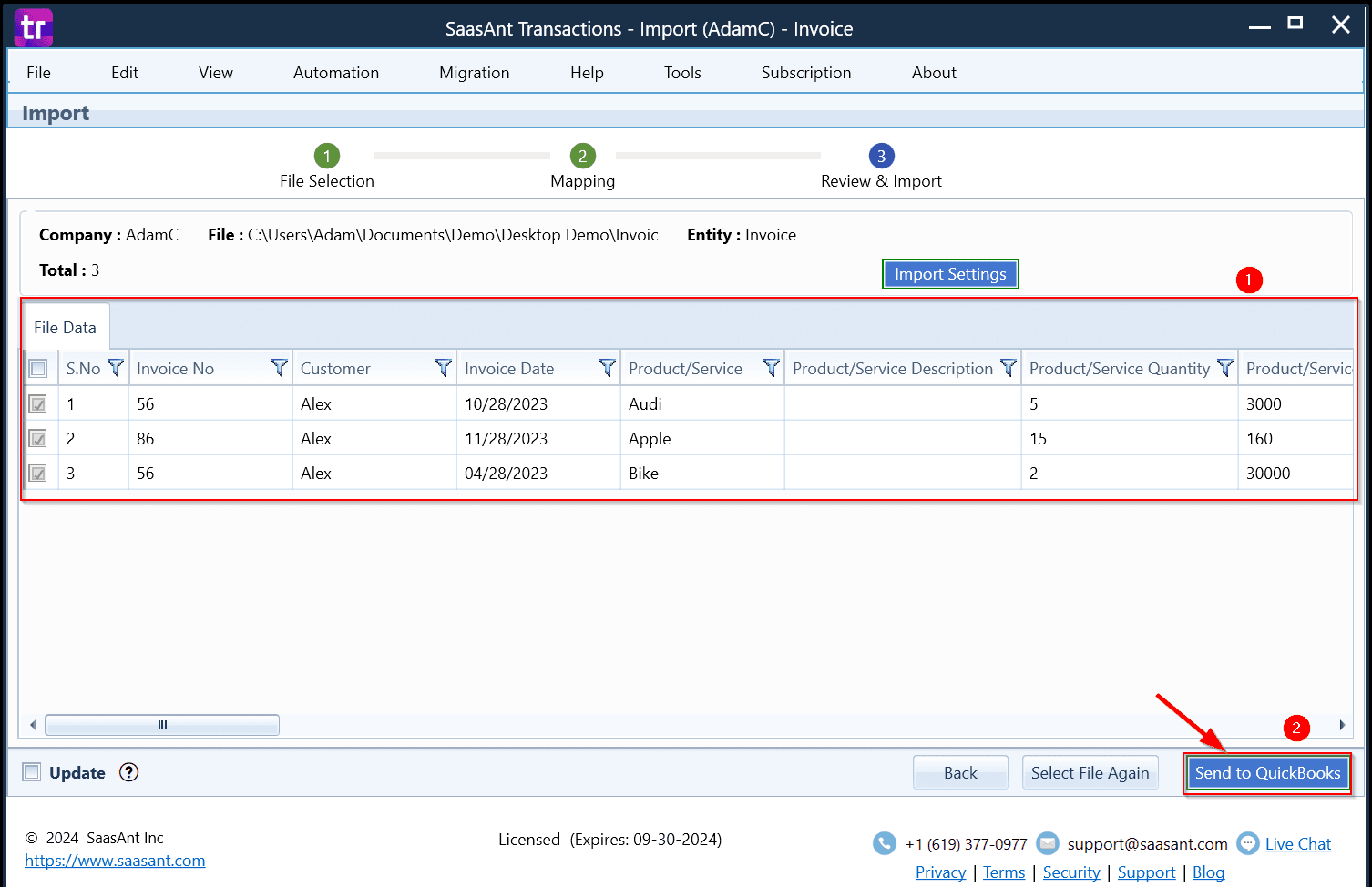Click the 10/28/2023 invoice date cell
Screen dimensions: 1372x887
[x=538, y=403]
